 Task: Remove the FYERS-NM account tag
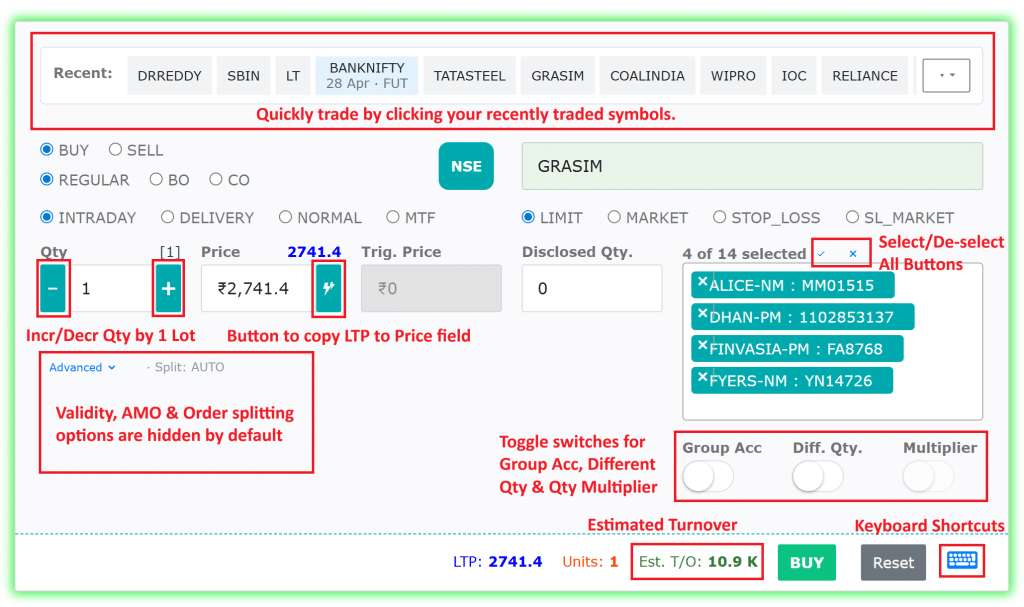(x=702, y=378)
